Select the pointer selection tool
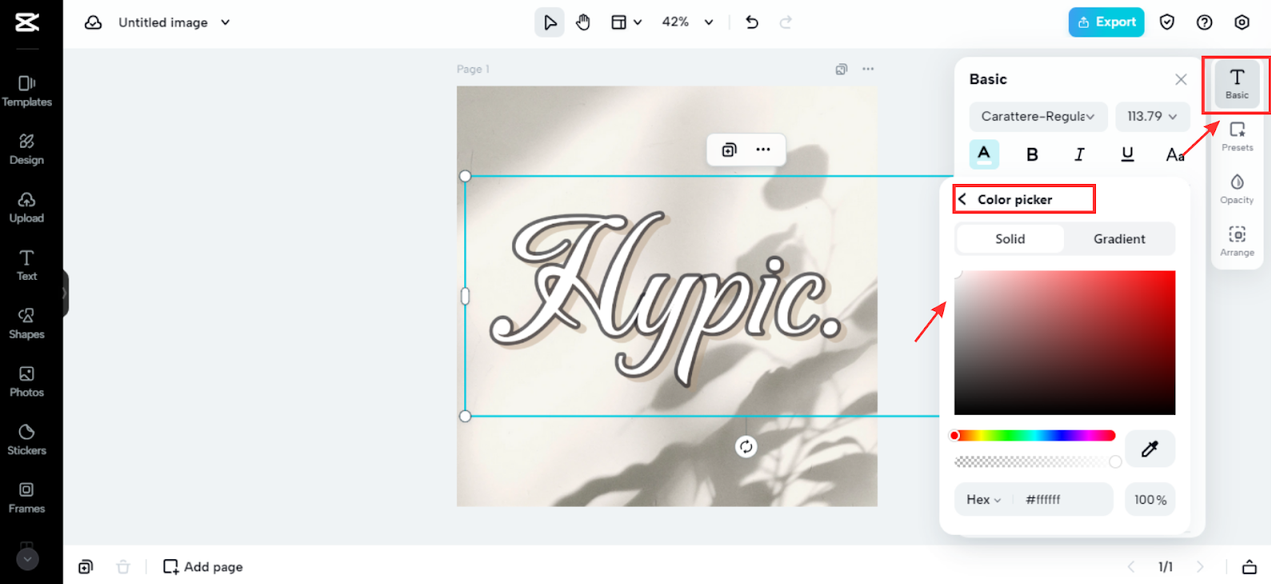The width and height of the screenshot is (1271, 584). click(x=549, y=22)
